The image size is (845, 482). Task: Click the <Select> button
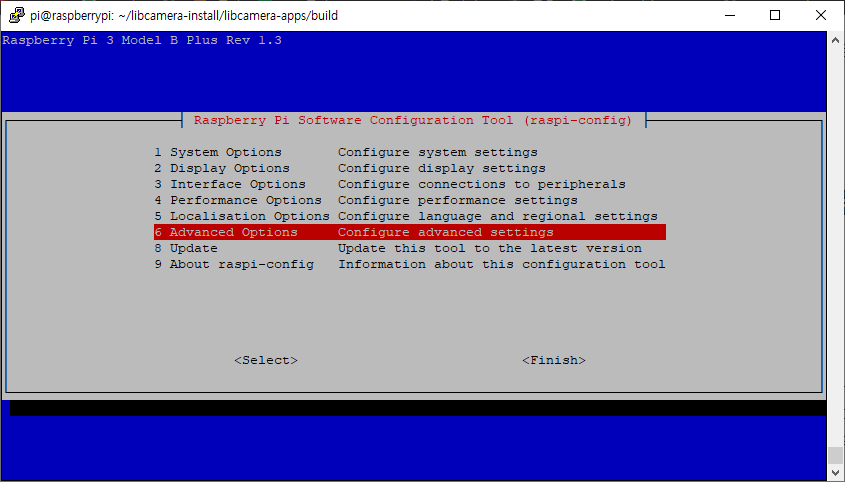266,360
